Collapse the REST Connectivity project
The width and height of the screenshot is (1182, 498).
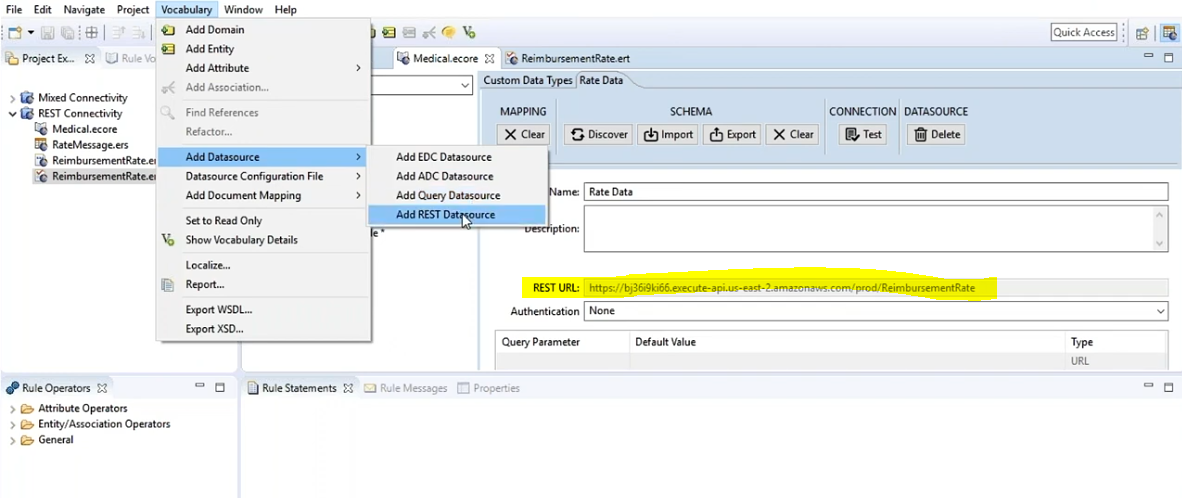(x=14, y=114)
